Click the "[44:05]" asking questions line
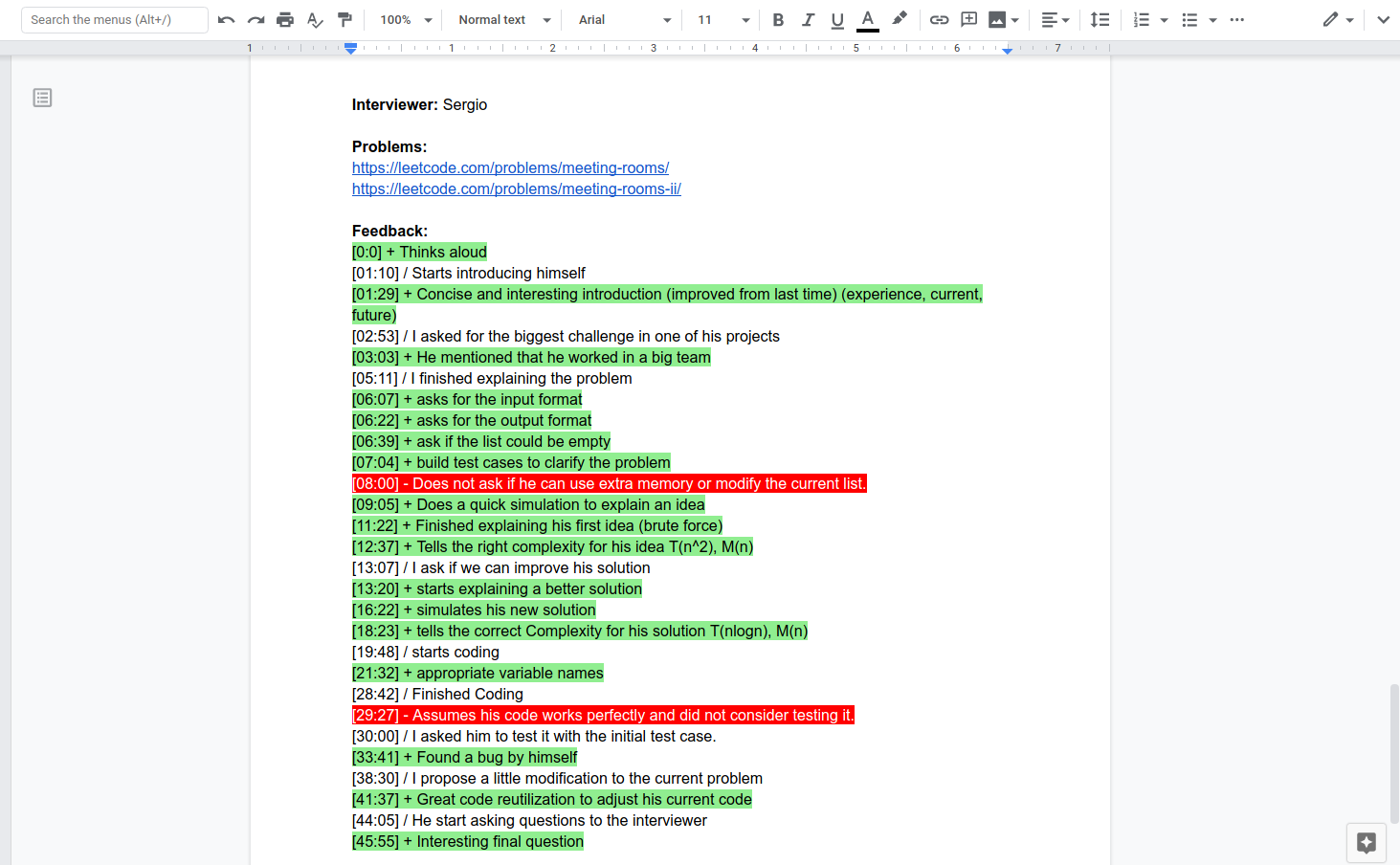1400x865 pixels. coord(529,820)
